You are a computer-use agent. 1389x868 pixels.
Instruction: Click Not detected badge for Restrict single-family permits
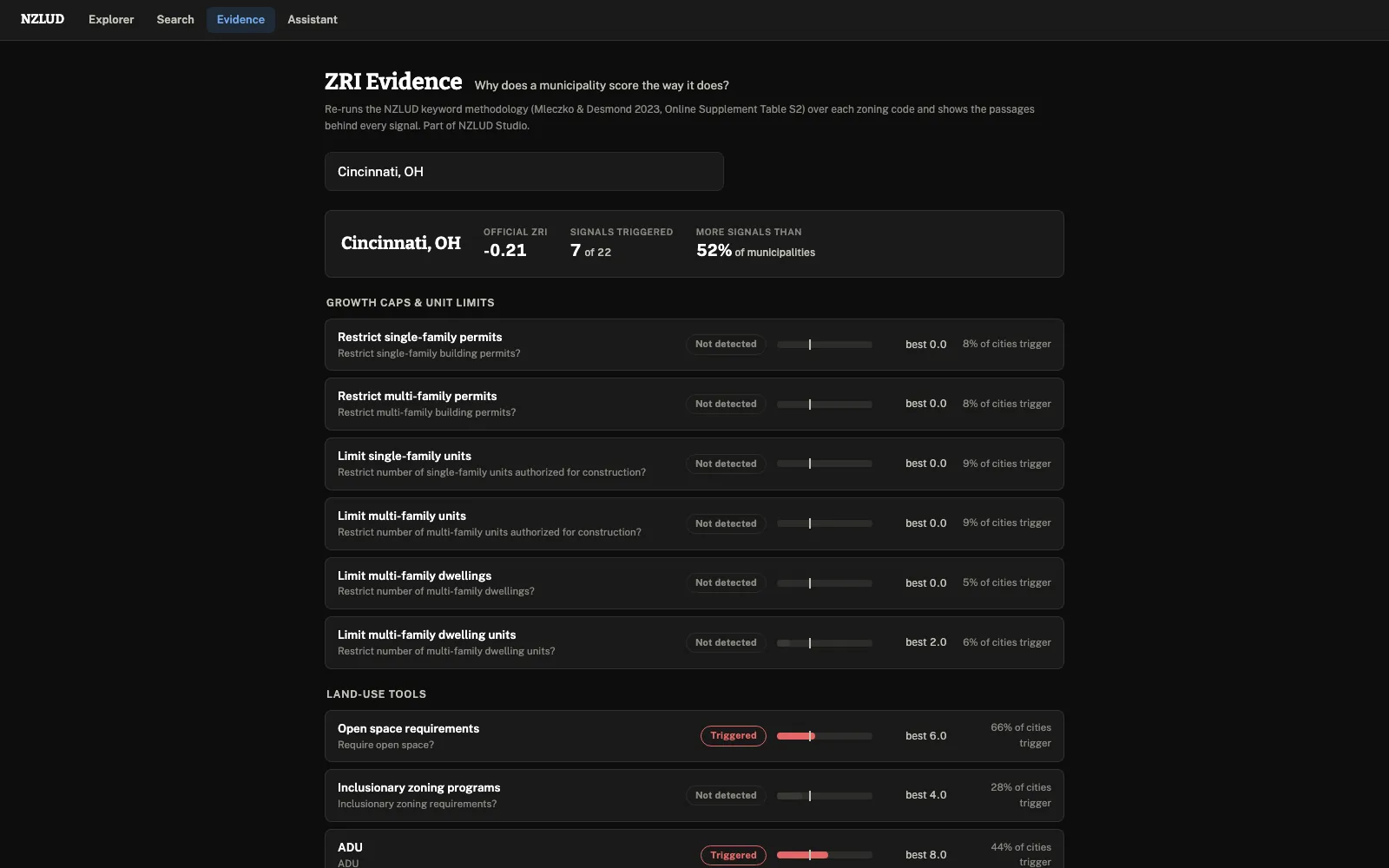click(726, 345)
